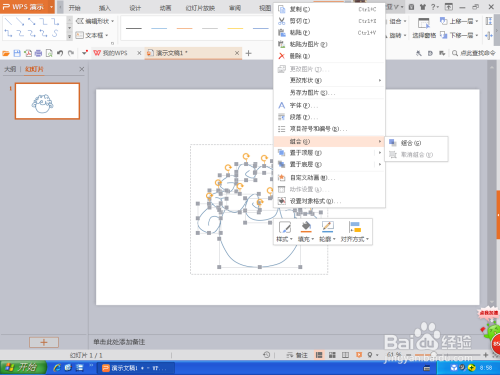500x375 pixels.
Task: Select slide 1 thumbnail
Action: click(x=47, y=101)
